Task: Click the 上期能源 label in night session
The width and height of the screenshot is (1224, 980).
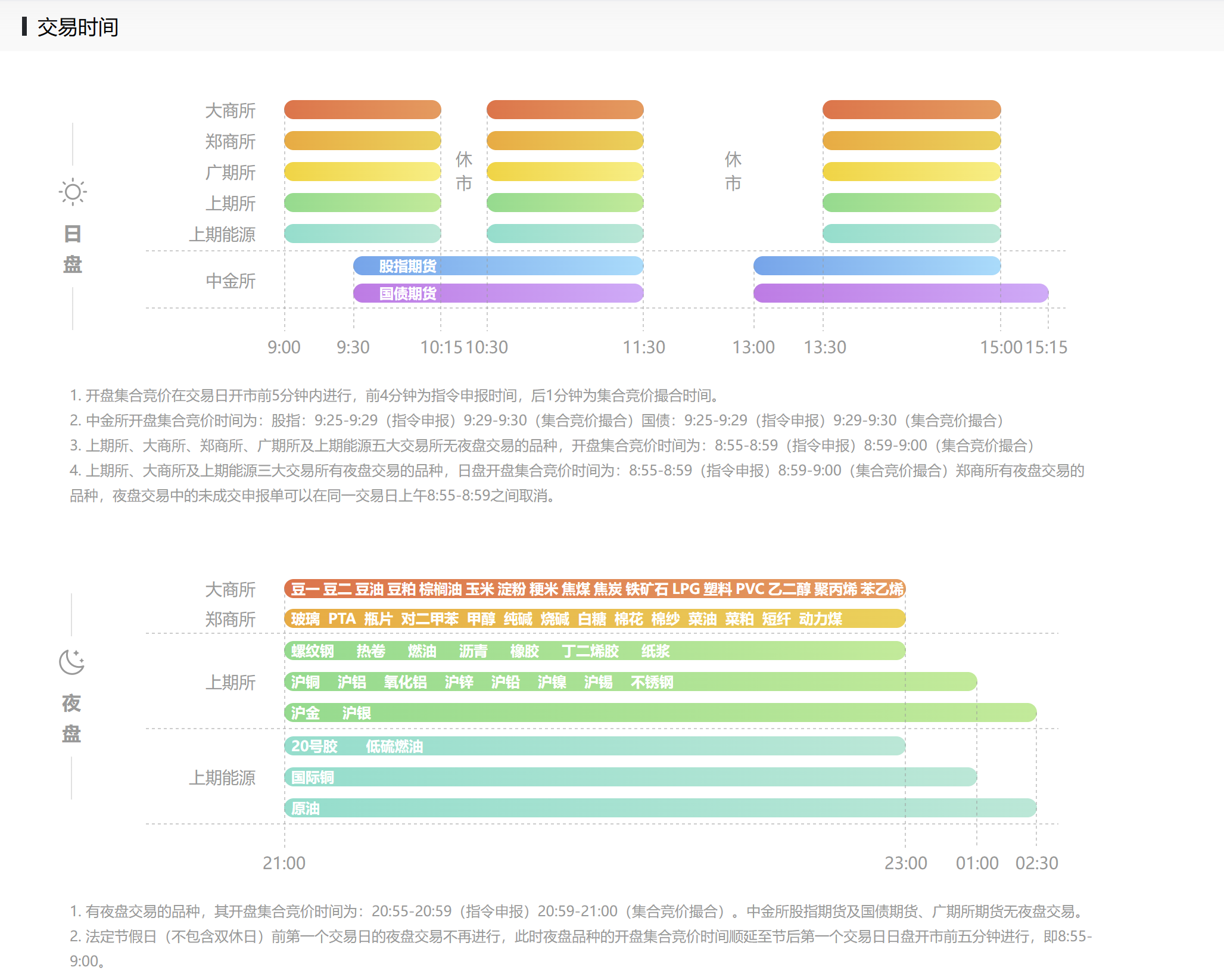Action: [x=222, y=777]
